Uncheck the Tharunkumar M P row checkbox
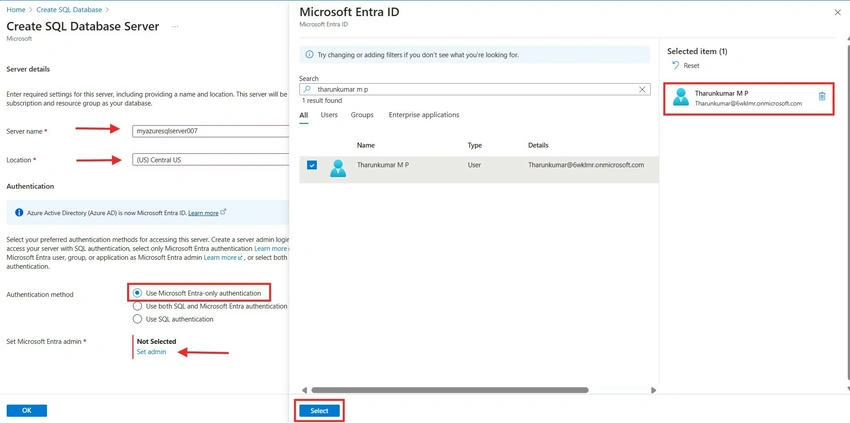Image resolution: width=850 pixels, height=423 pixels. (x=312, y=165)
